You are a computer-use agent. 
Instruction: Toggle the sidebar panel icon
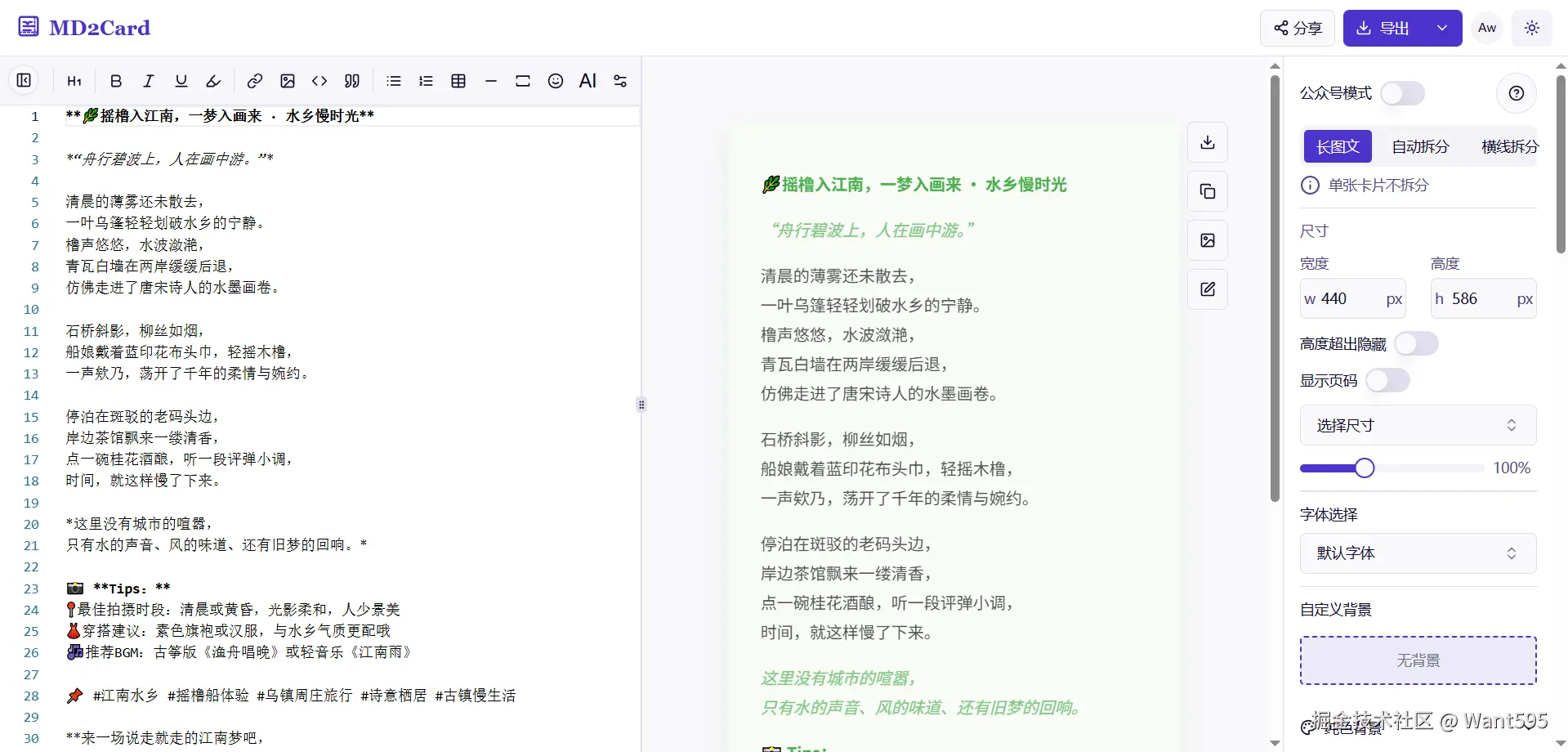[x=24, y=80]
